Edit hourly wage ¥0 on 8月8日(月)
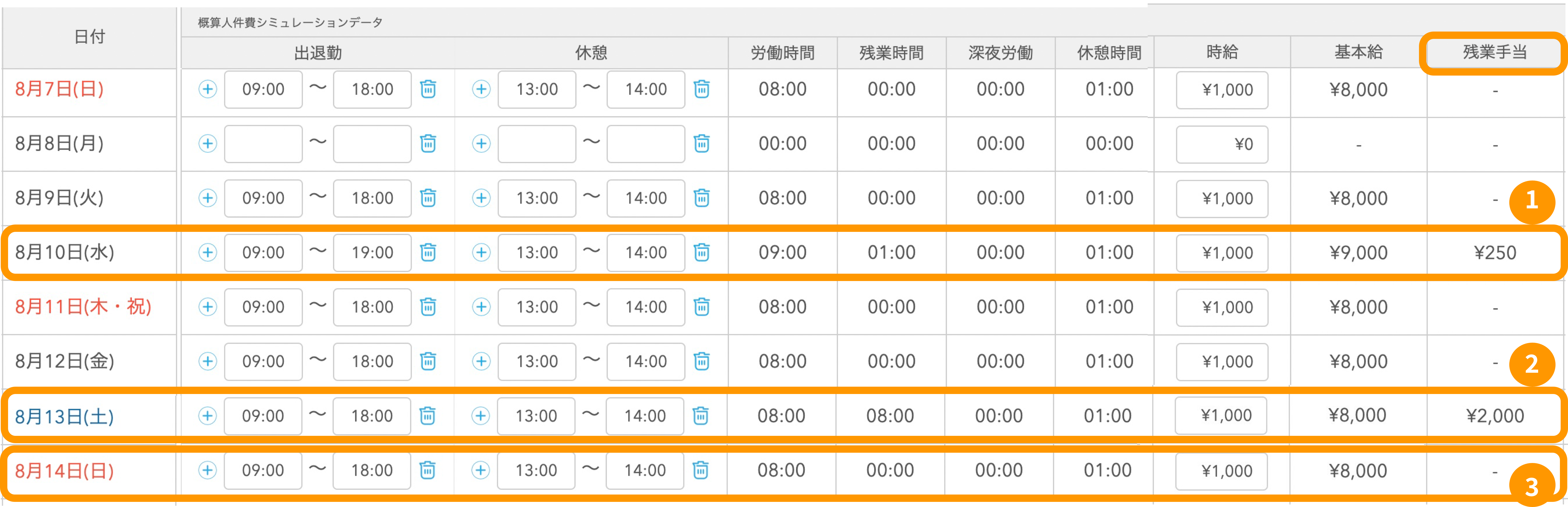Viewport: 1568px width, 507px height. tap(1222, 144)
